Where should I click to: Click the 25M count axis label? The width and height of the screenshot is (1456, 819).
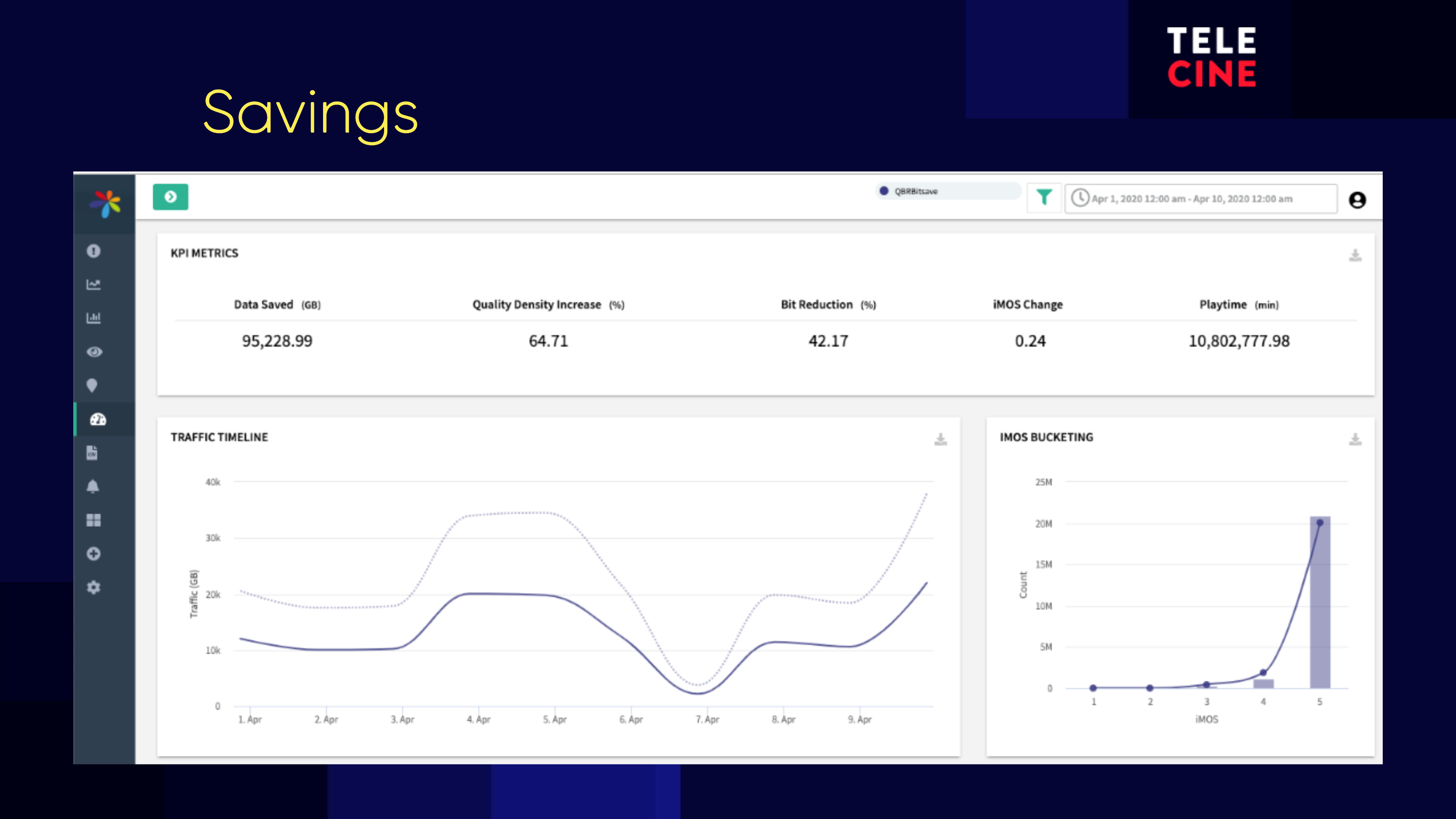(1043, 482)
